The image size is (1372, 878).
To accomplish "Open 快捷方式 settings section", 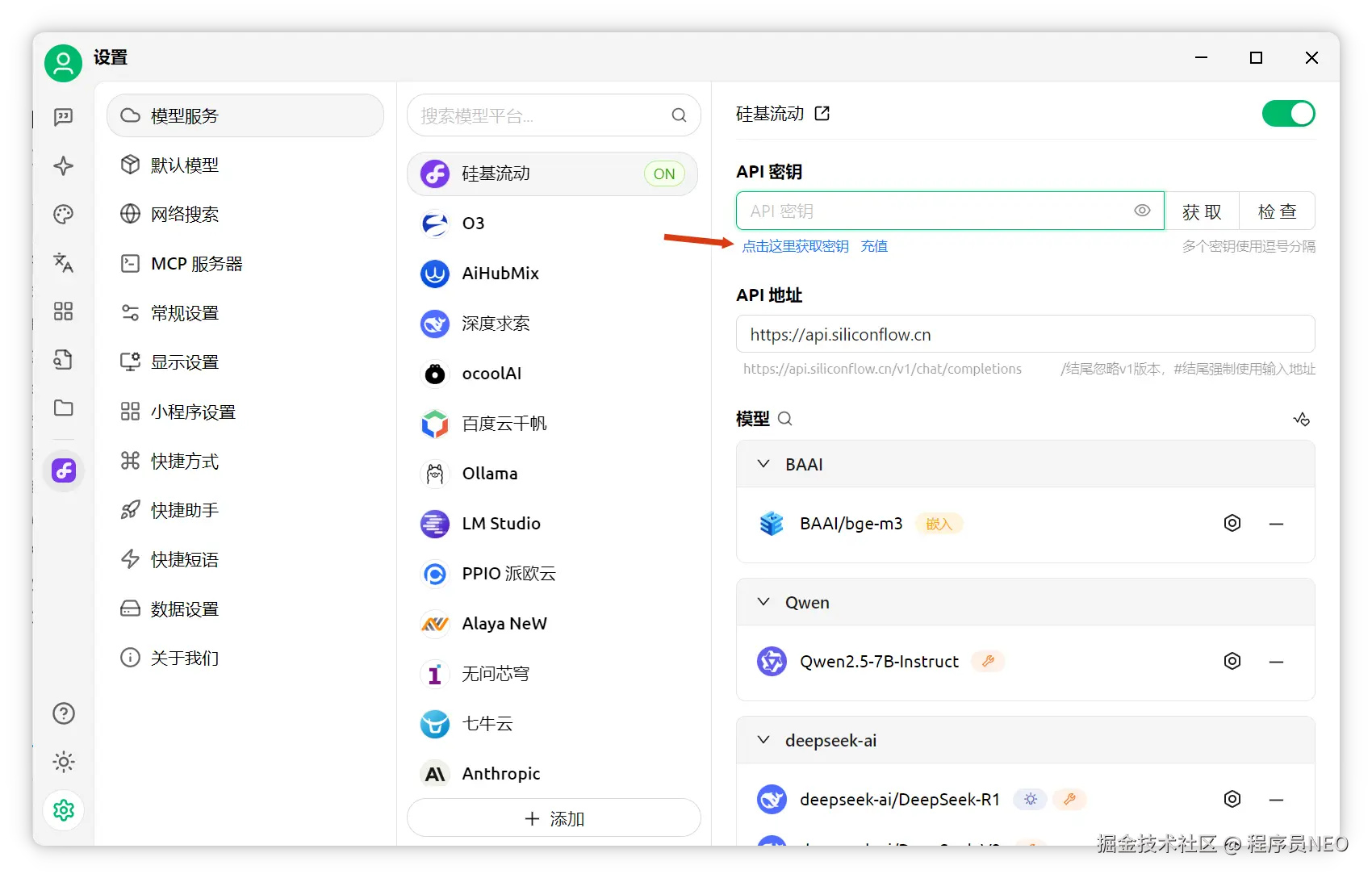I will tap(245, 461).
